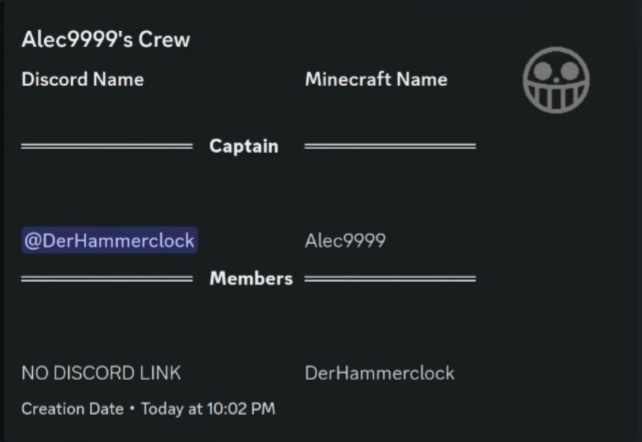
Task: Click the Members section label
Action: 251,278
